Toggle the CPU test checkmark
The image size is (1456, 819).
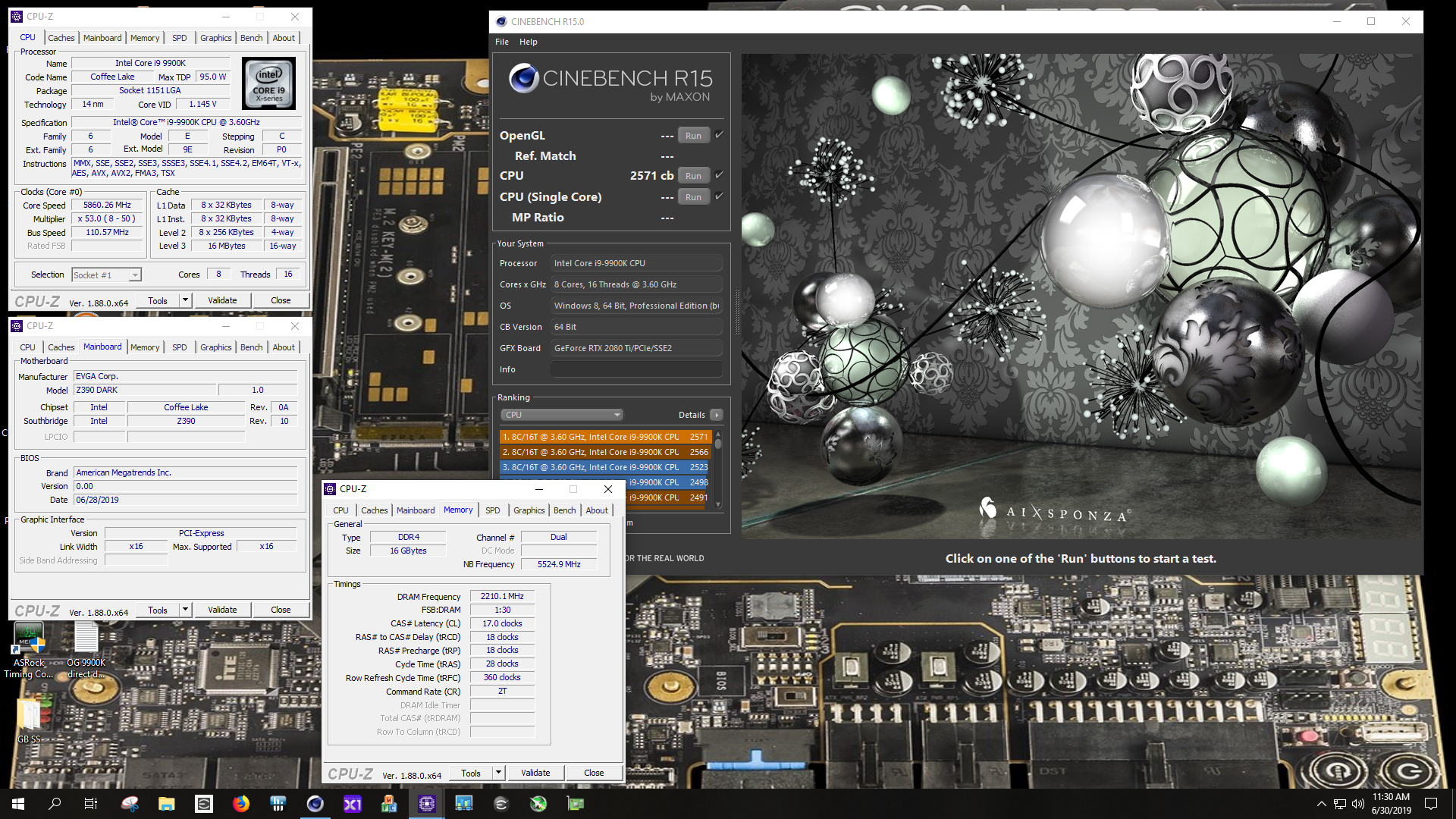pyautogui.click(x=719, y=175)
